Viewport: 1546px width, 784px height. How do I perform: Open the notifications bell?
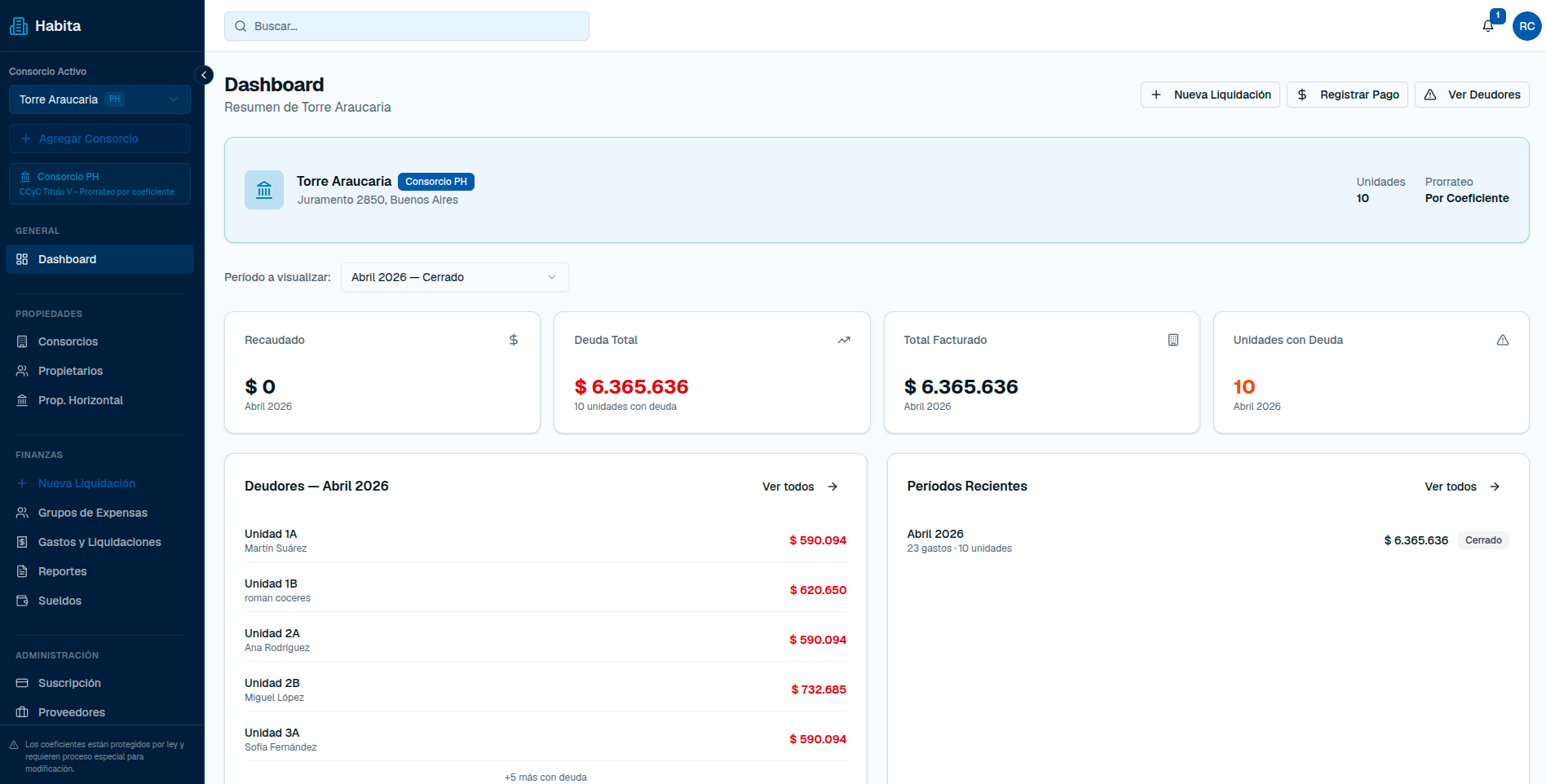(1488, 26)
